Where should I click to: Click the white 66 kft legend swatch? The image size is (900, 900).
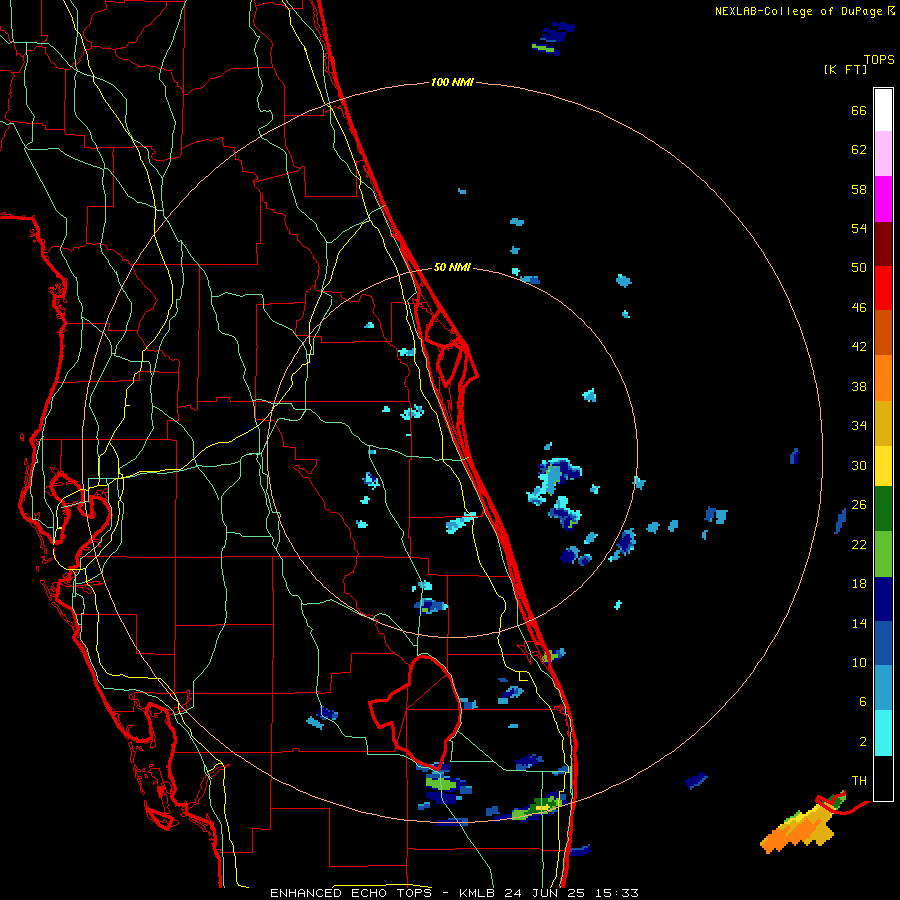[883, 110]
